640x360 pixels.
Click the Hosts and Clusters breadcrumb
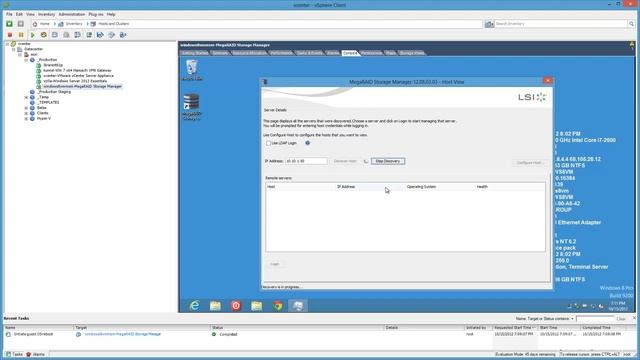click(x=113, y=24)
